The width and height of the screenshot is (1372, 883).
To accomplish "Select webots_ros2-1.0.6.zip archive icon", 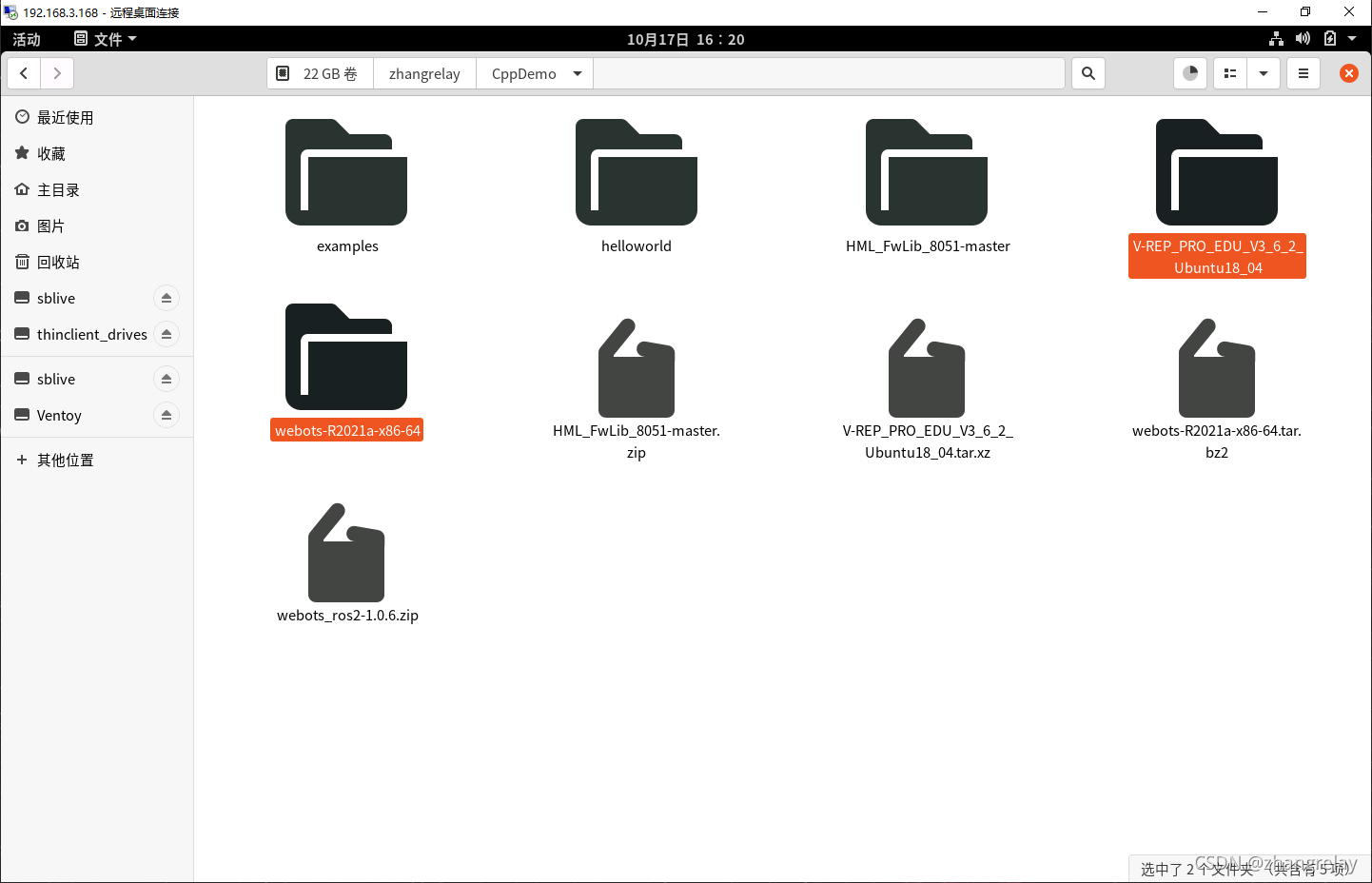I will [x=346, y=552].
